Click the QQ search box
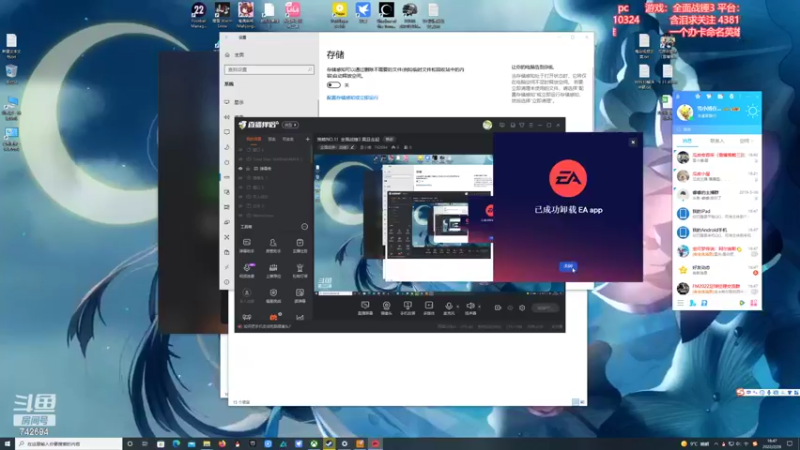Screen dimensions: 800x450 point(717,129)
